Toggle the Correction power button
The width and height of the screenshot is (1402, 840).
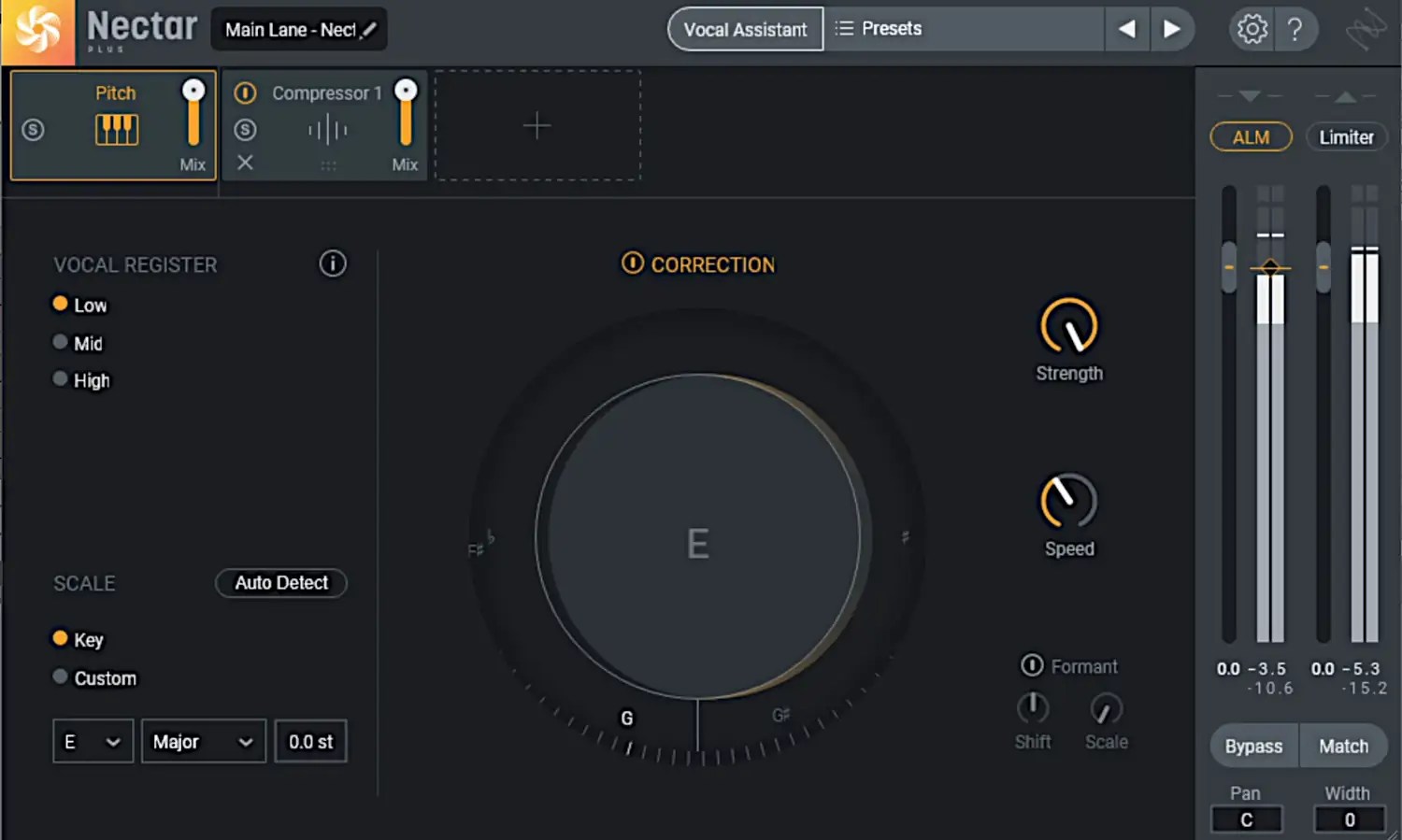[x=633, y=264]
